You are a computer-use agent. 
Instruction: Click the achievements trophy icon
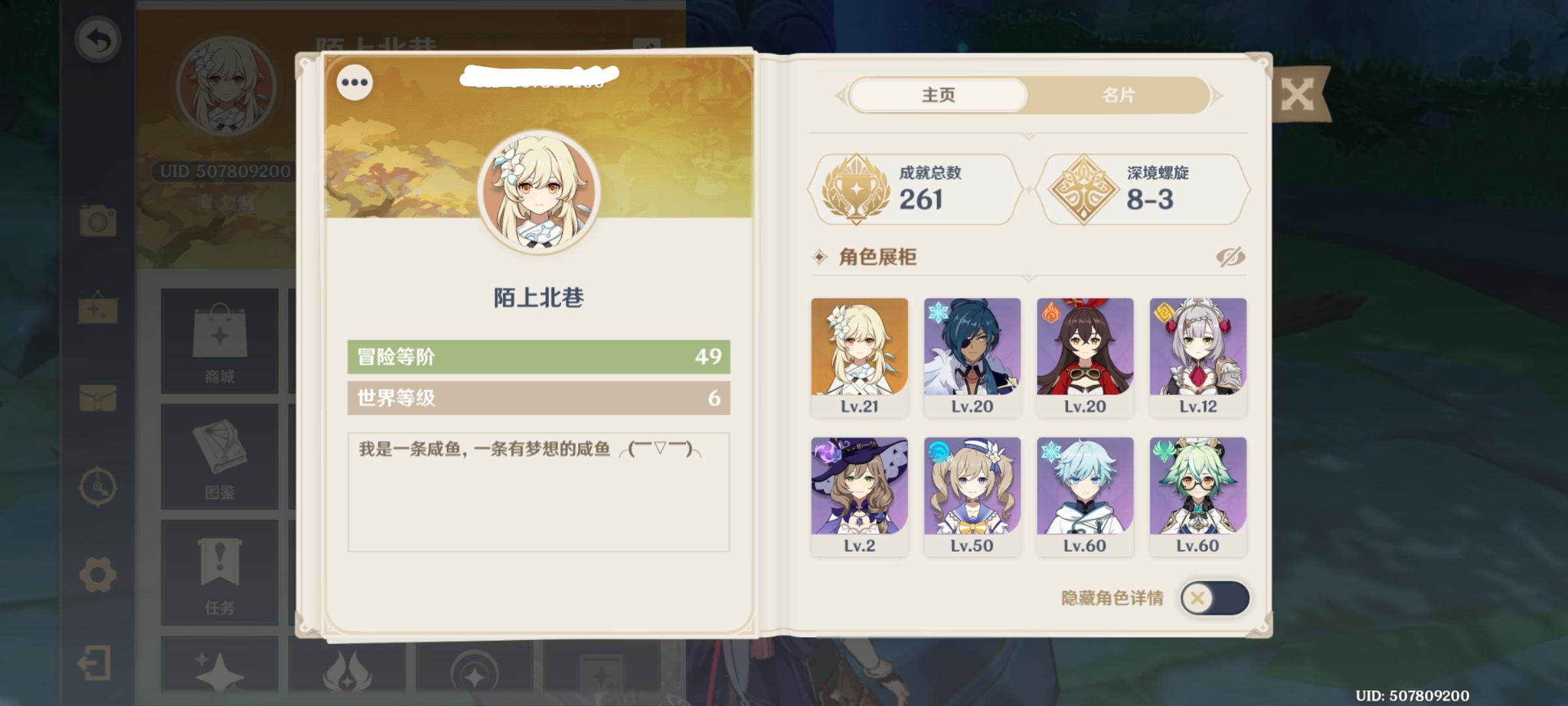click(856, 190)
